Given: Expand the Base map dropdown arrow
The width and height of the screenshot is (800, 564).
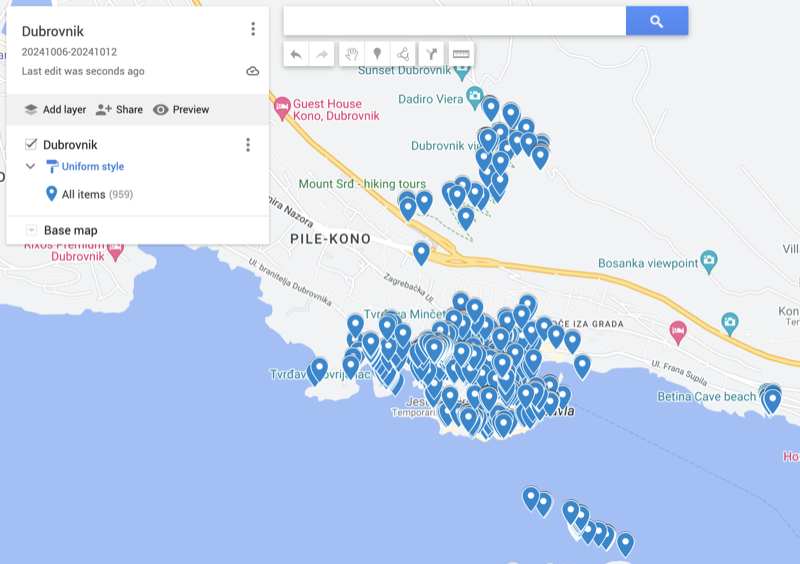Looking at the screenshot, I should [31, 230].
